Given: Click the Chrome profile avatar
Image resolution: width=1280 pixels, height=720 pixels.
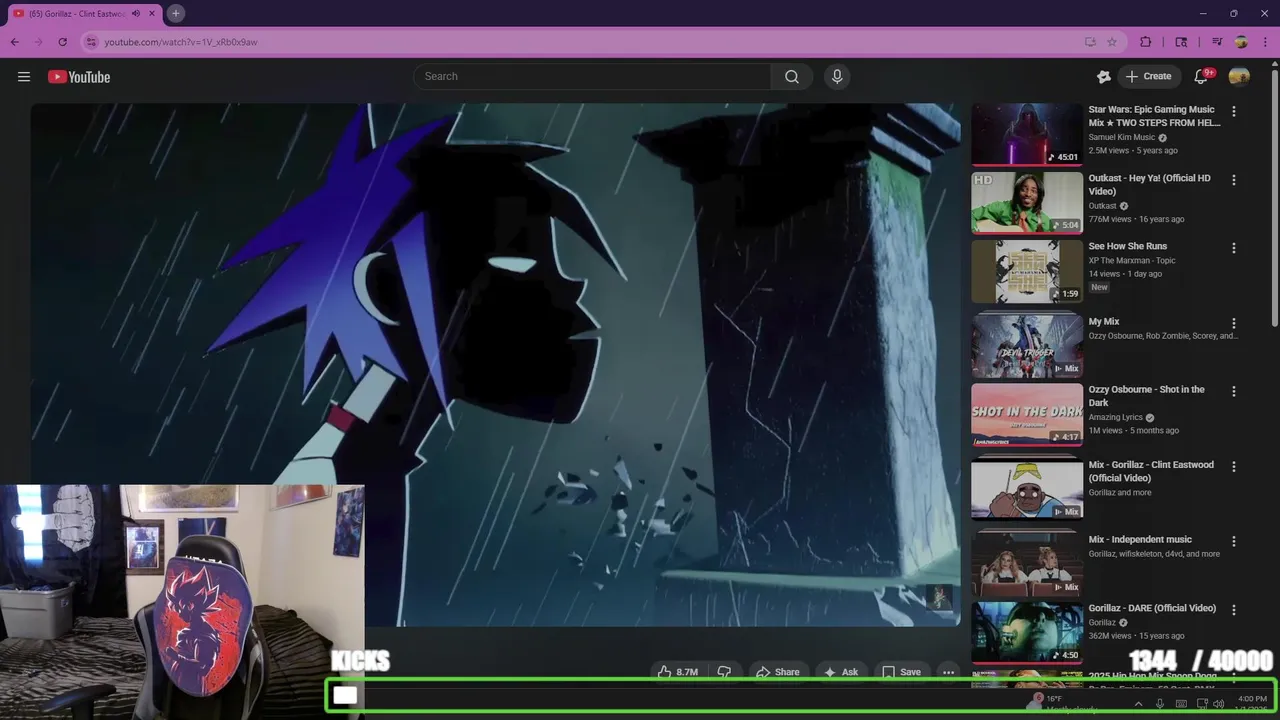Looking at the screenshot, I should tap(1241, 42).
